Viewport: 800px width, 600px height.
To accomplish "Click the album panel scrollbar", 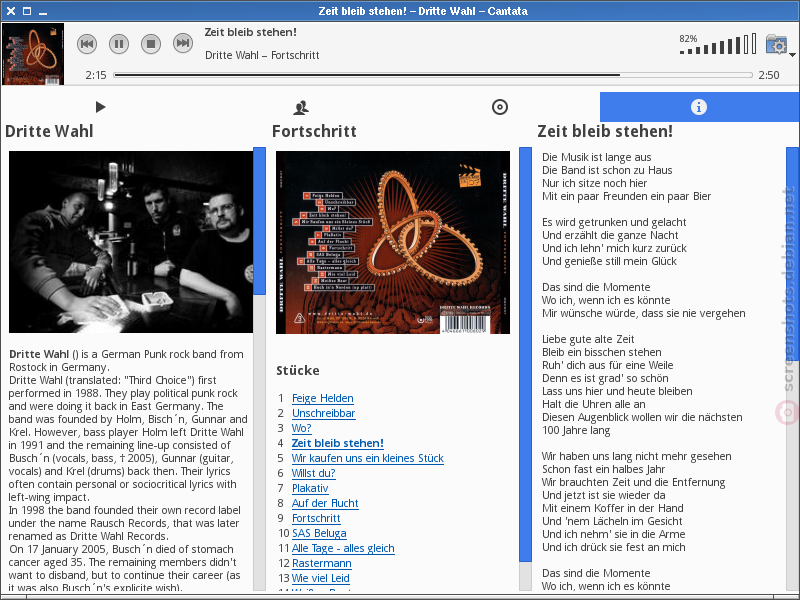I will (x=526, y=368).
